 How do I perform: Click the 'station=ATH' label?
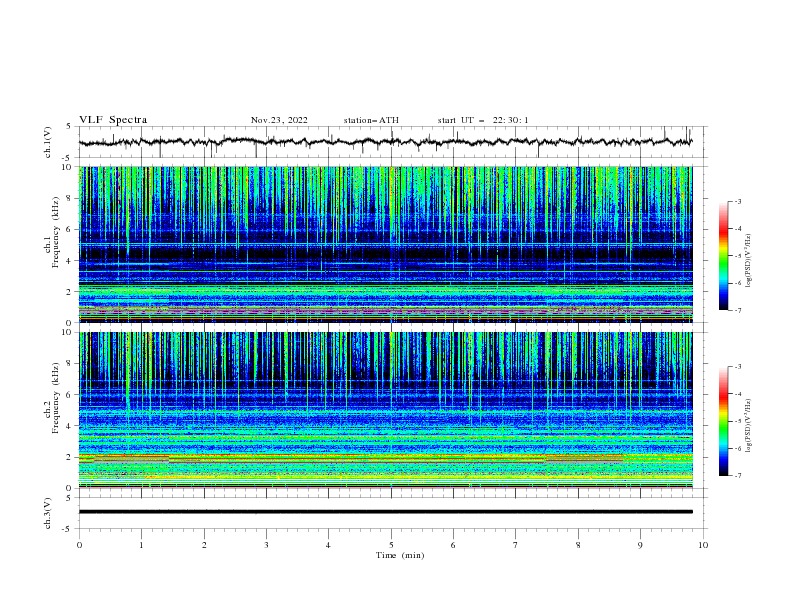pos(371,120)
